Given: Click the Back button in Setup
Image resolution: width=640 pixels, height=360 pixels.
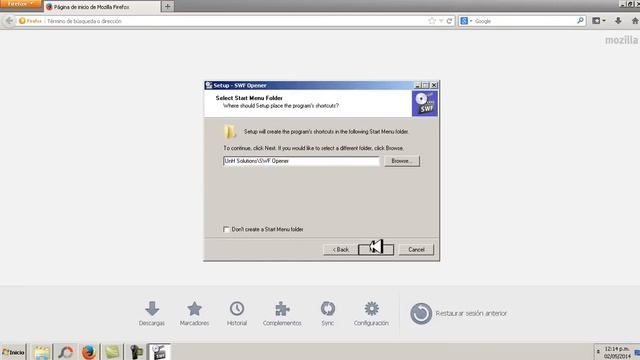Looking at the screenshot, I should tap(340, 249).
